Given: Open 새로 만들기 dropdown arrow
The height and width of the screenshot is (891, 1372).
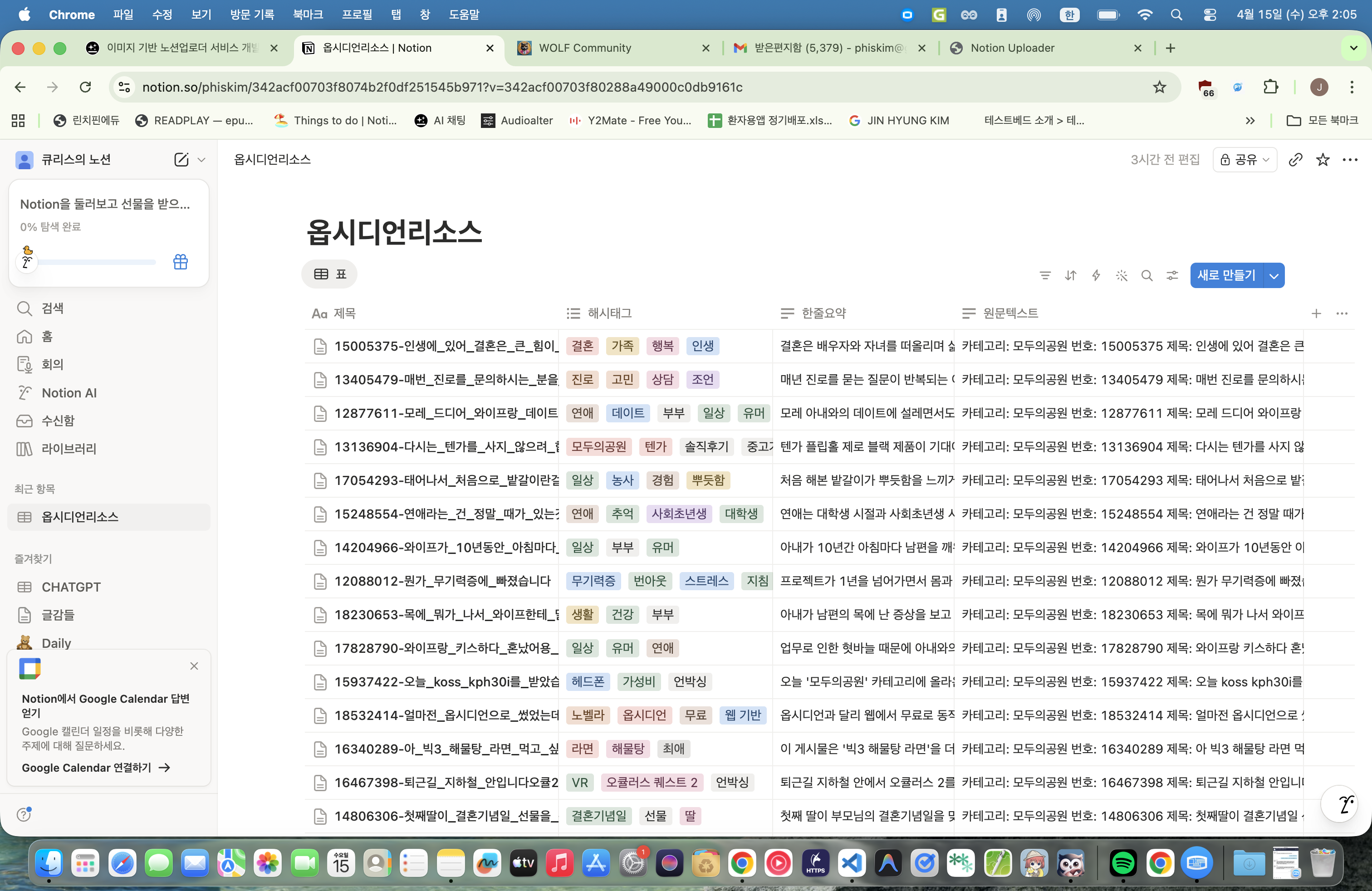Looking at the screenshot, I should pos(1274,275).
